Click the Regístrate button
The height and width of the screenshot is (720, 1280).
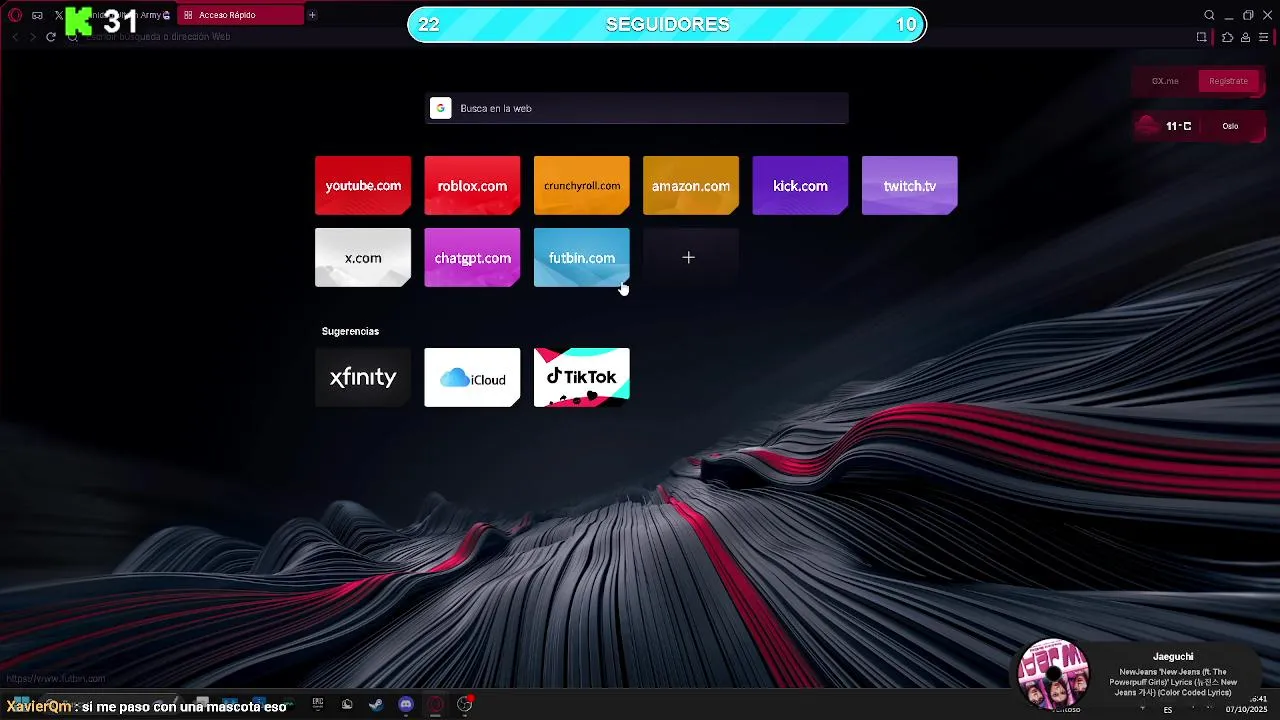point(1228,81)
